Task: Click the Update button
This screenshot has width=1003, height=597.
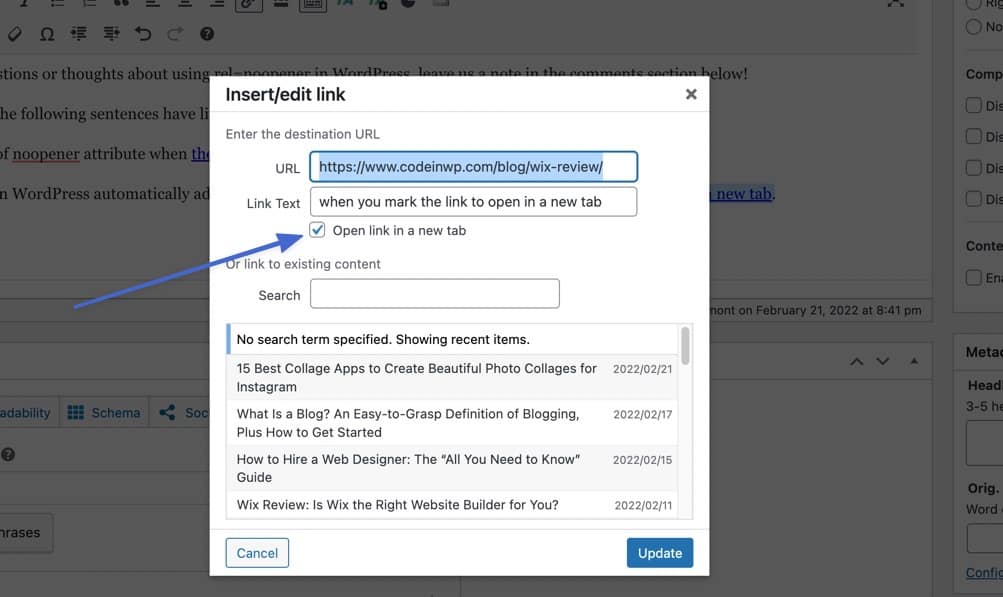Action: [x=659, y=552]
